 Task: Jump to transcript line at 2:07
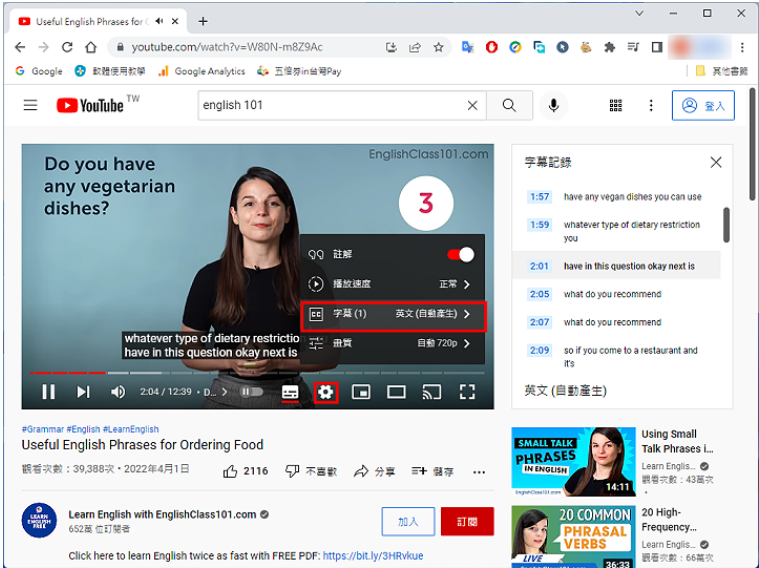point(616,322)
